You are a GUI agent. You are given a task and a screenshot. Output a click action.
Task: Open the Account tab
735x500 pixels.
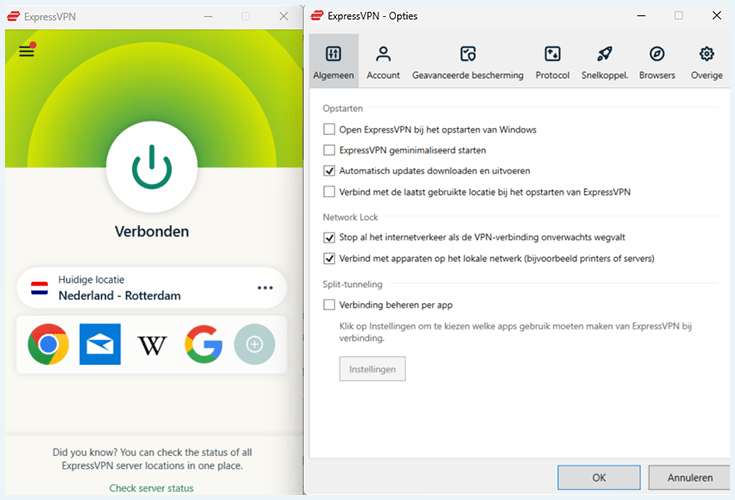click(x=383, y=61)
